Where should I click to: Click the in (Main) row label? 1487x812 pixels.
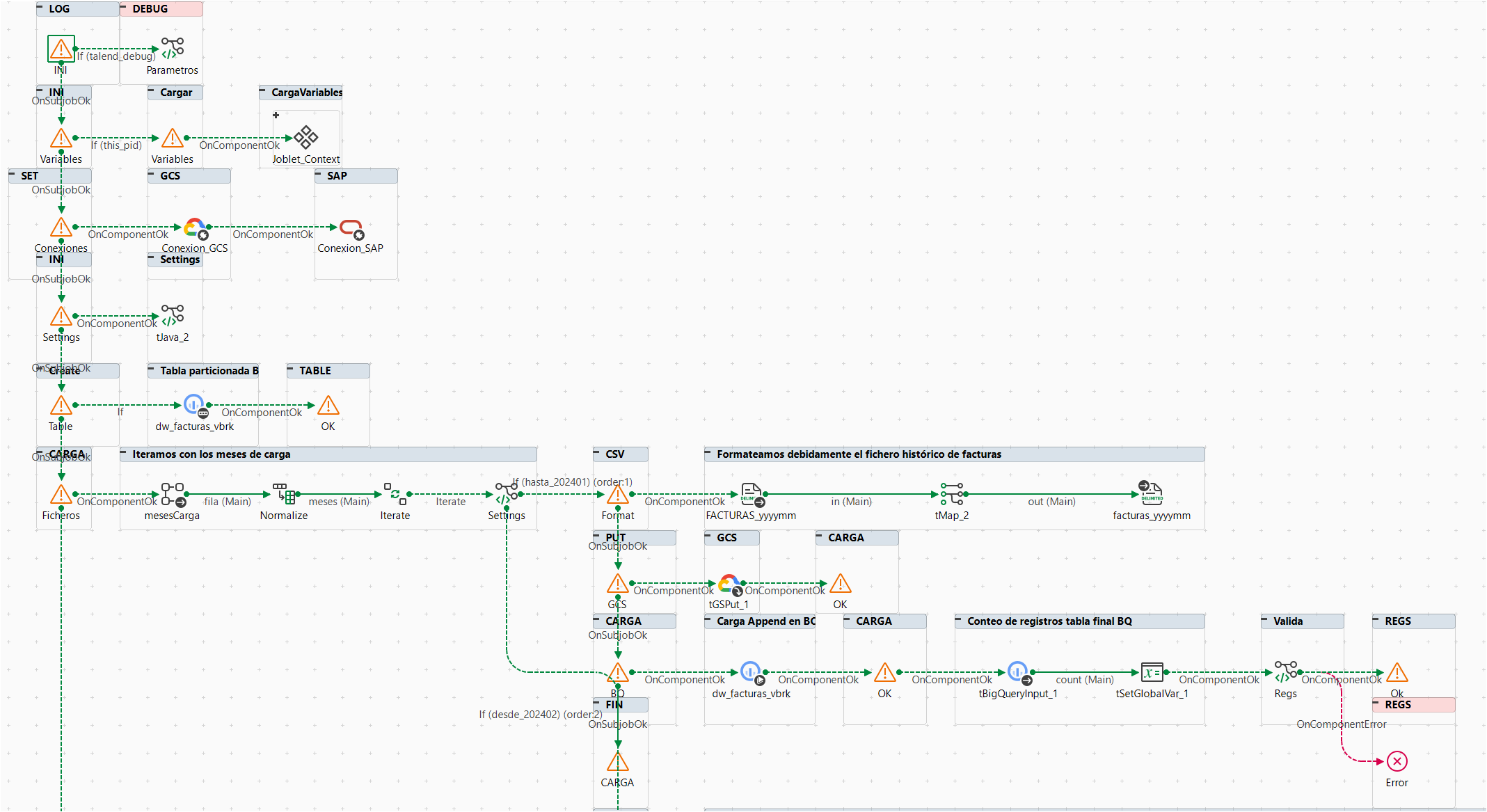(851, 502)
